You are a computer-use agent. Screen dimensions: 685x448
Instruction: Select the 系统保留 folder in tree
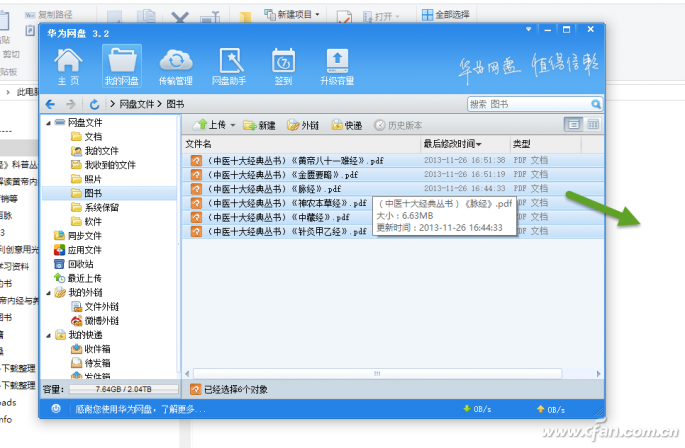(x=95, y=207)
